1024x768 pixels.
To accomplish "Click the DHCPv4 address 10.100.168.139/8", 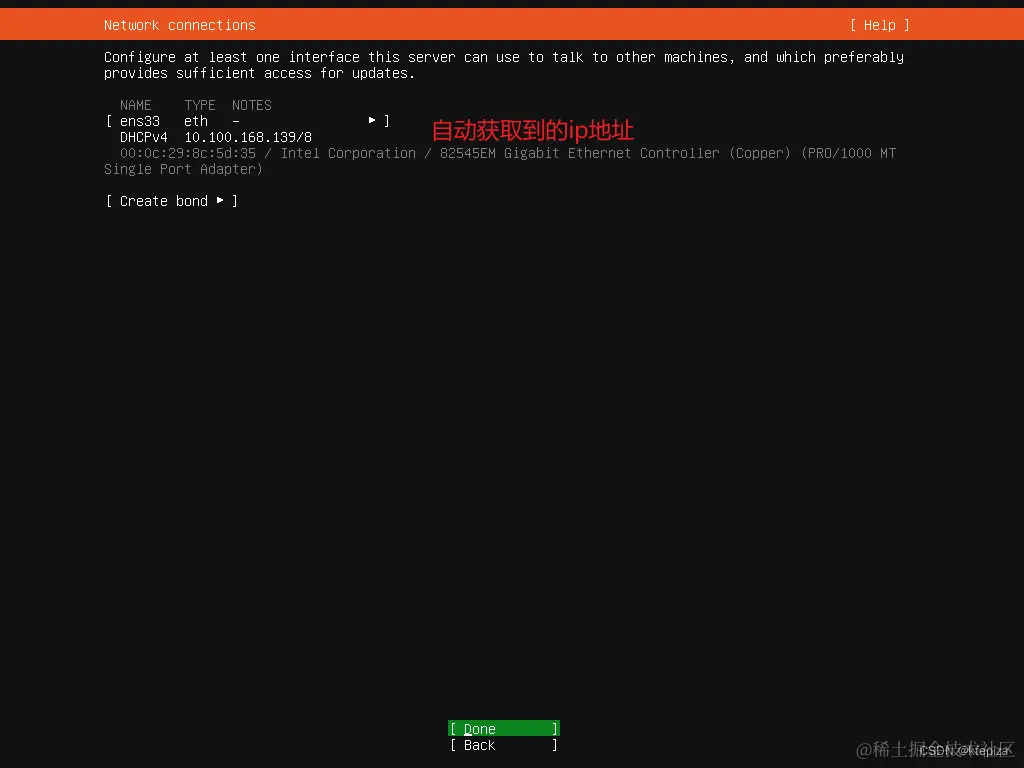I will [248, 137].
